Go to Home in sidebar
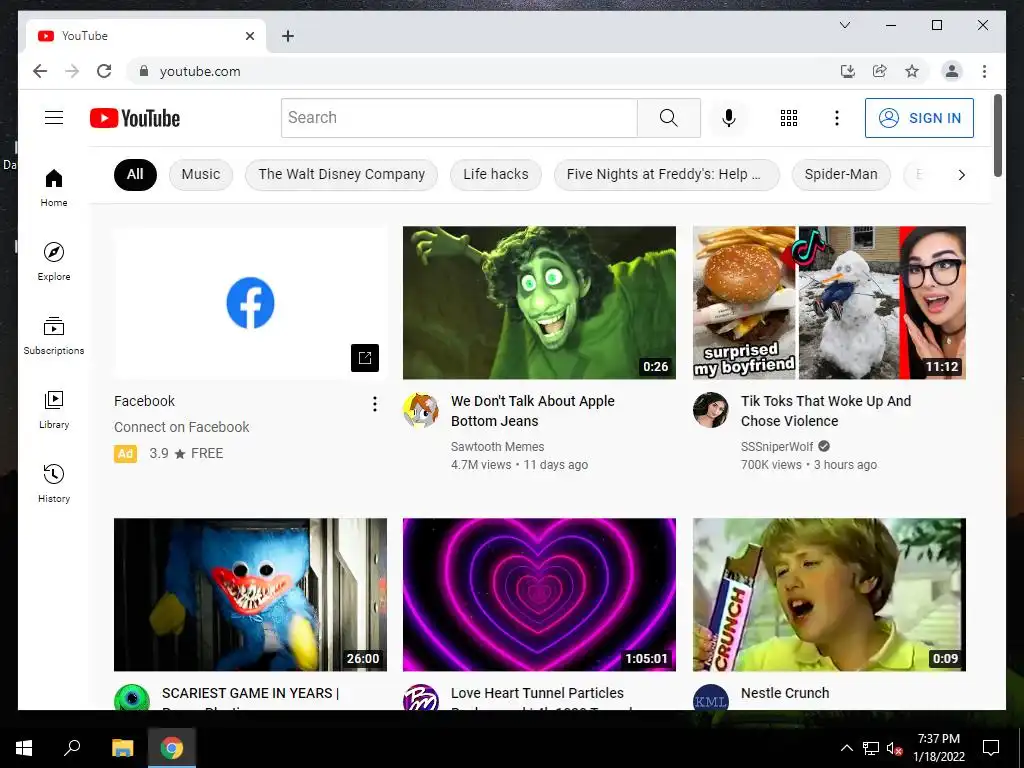This screenshot has width=1024, height=768. click(54, 188)
